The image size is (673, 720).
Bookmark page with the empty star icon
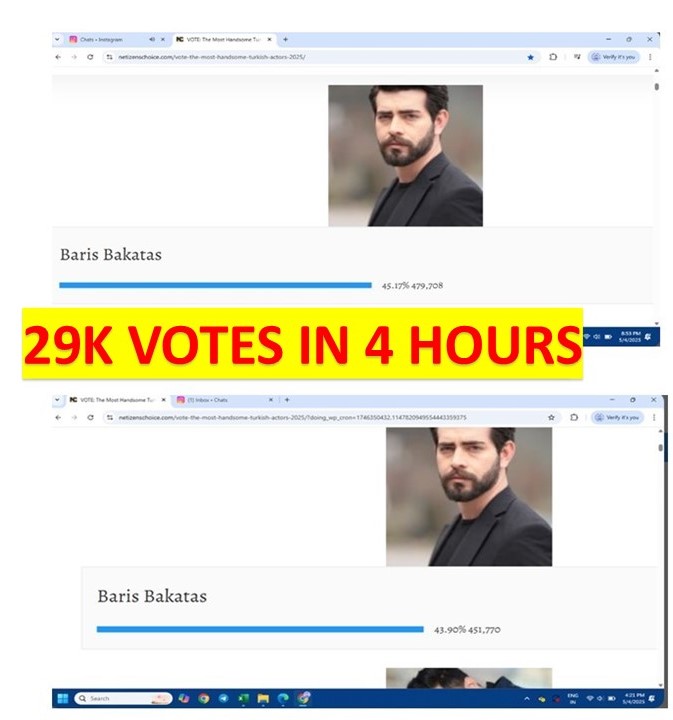point(551,417)
